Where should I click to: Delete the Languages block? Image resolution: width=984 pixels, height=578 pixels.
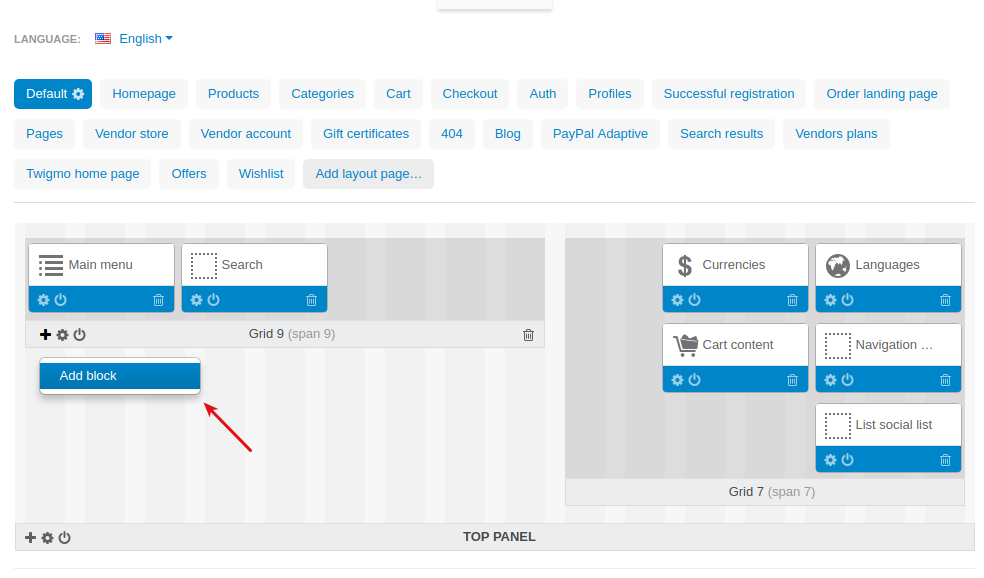click(x=946, y=300)
